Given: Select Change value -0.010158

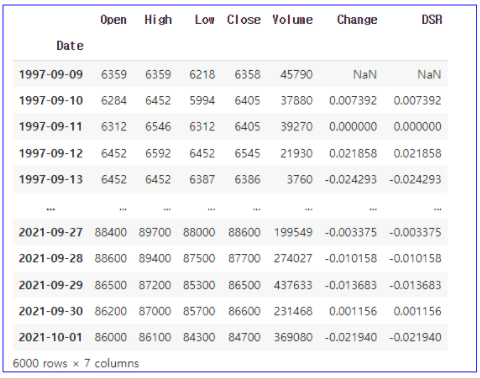Looking at the screenshot, I should pyautogui.click(x=351, y=258).
